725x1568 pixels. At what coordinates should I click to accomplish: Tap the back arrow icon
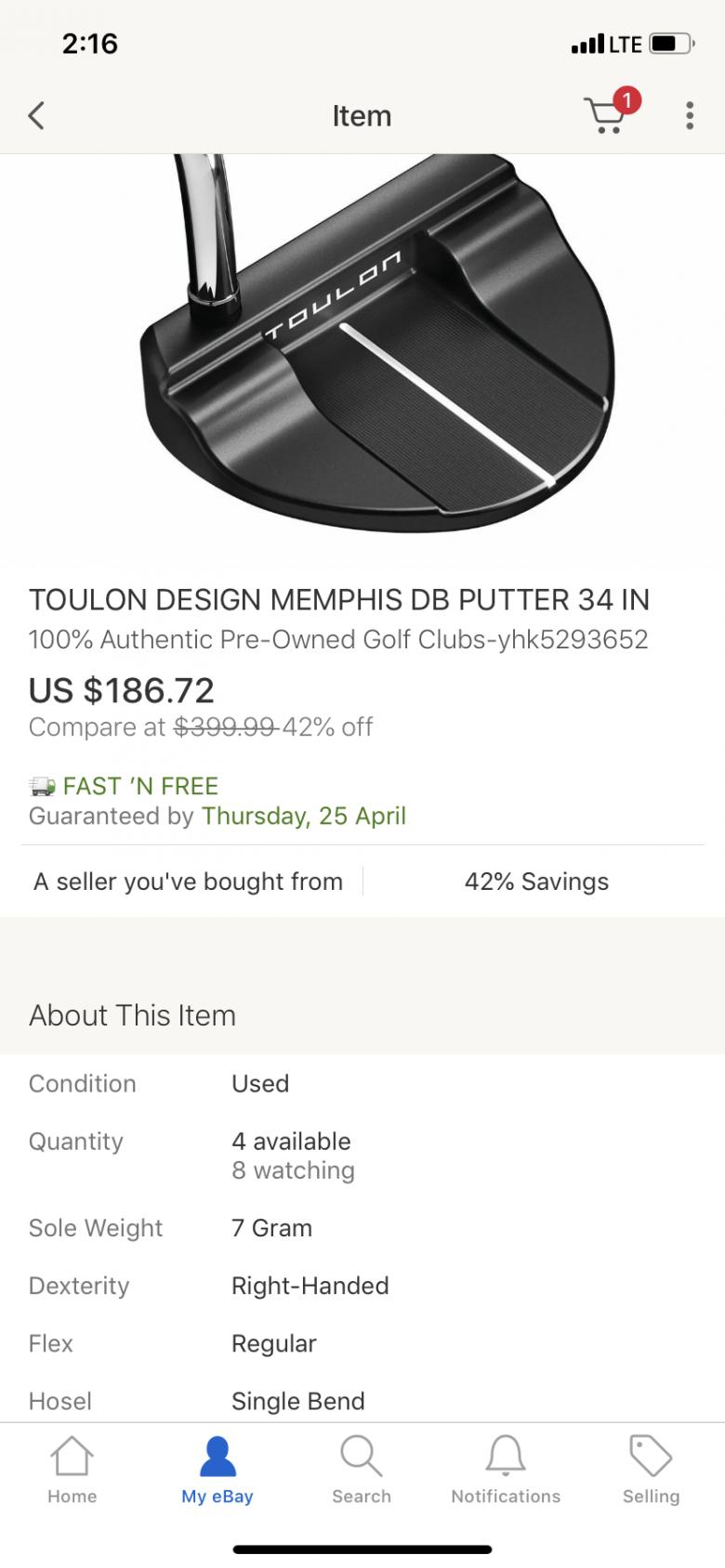(36, 116)
